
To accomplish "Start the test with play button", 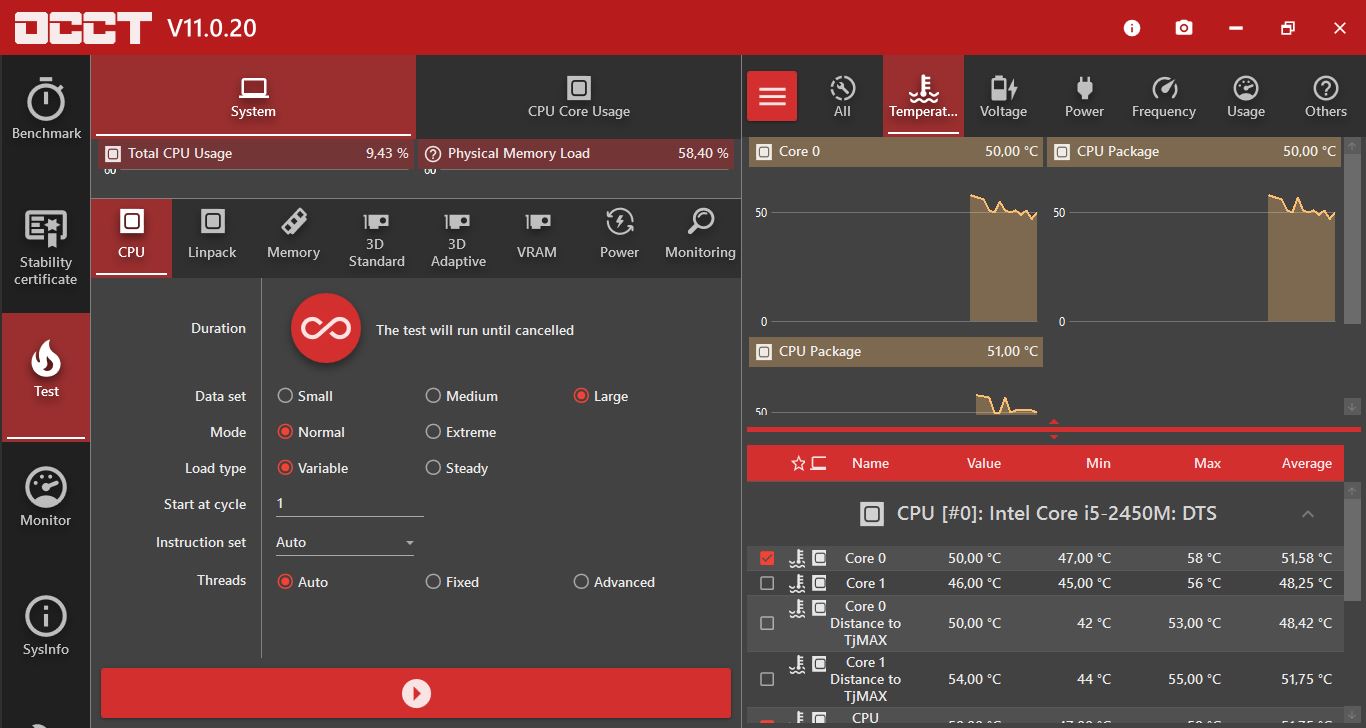I will point(416,693).
